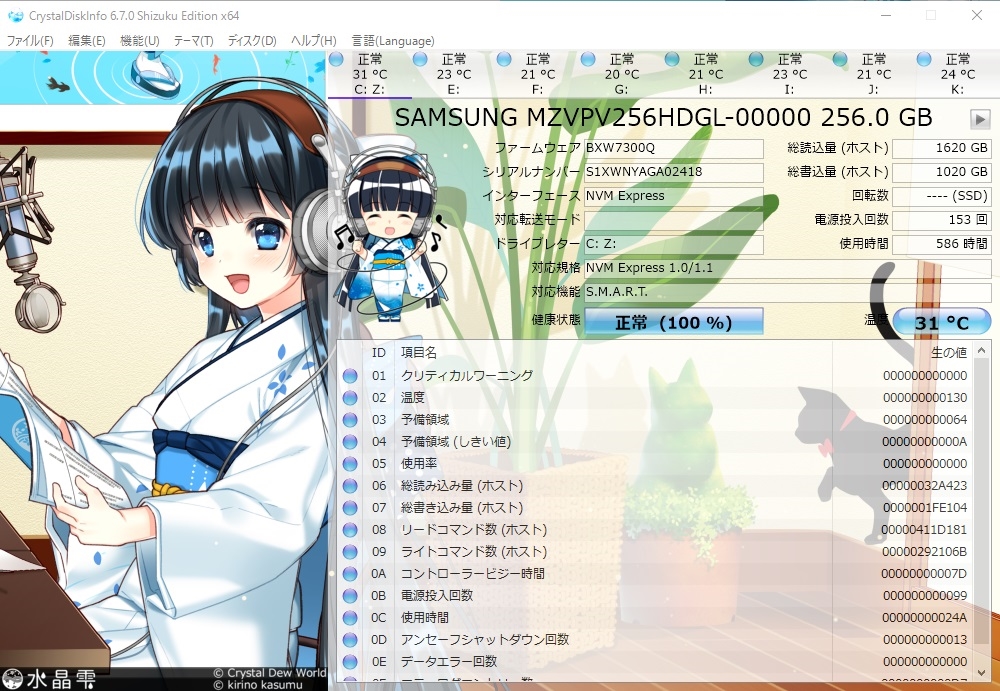Select the F: drive tab
The height and width of the screenshot is (691, 1000).
click(x=538, y=74)
